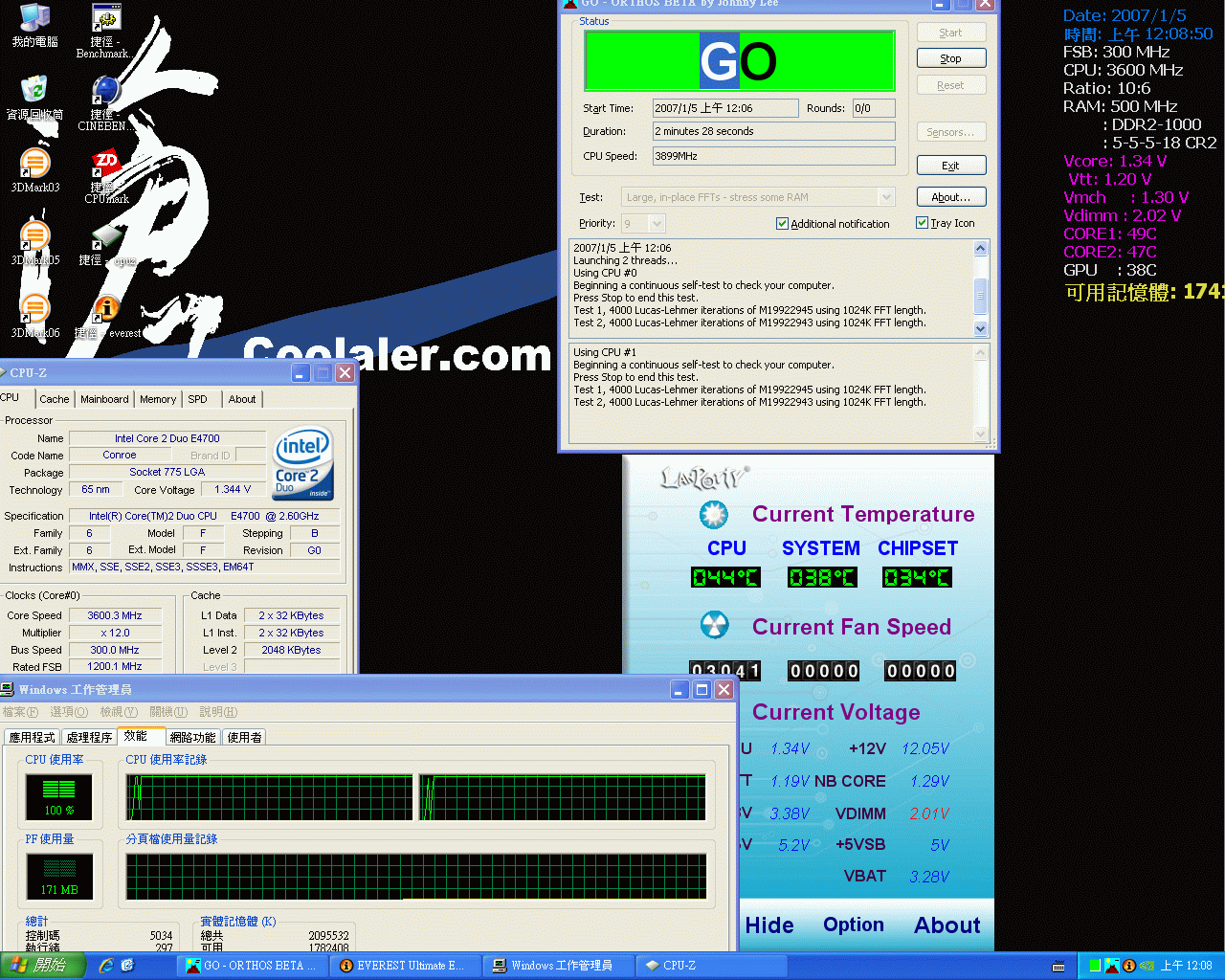Open 處理程序 tab in Task Manager
The width and height of the screenshot is (1225, 980).
tap(90, 737)
